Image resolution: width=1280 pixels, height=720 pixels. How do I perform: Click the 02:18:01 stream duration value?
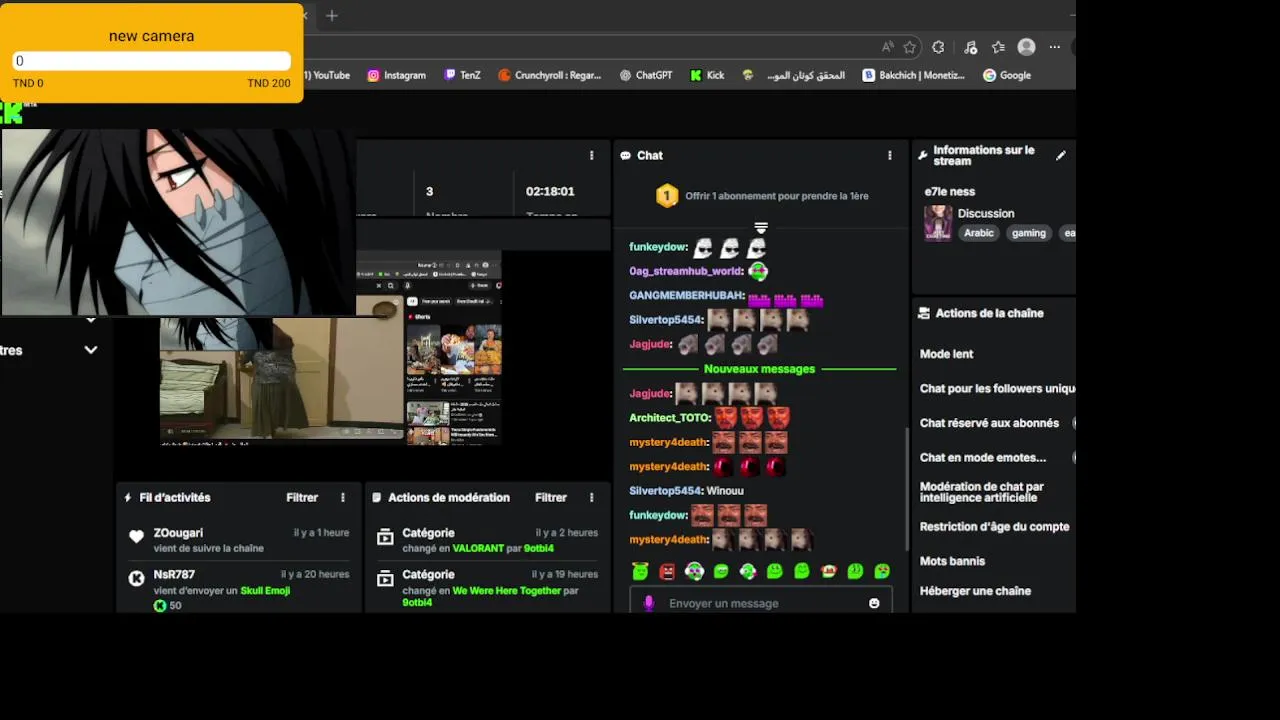tap(550, 191)
